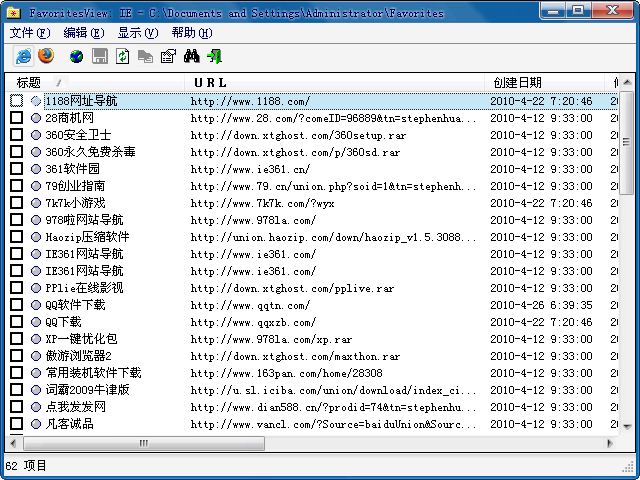Click the globe open-in-browser icon
The height and width of the screenshot is (480, 640).
click(x=77, y=56)
